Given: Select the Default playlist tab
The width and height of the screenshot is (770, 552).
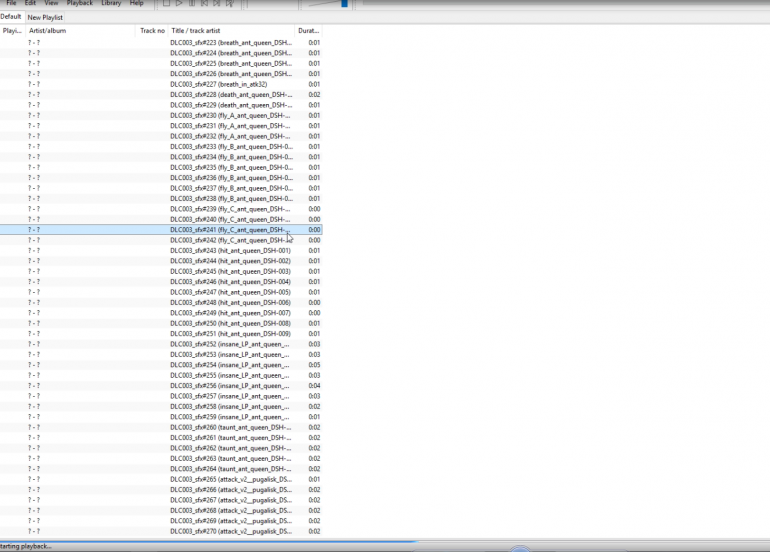Looking at the screenshot, I should [x=11, y=17].
